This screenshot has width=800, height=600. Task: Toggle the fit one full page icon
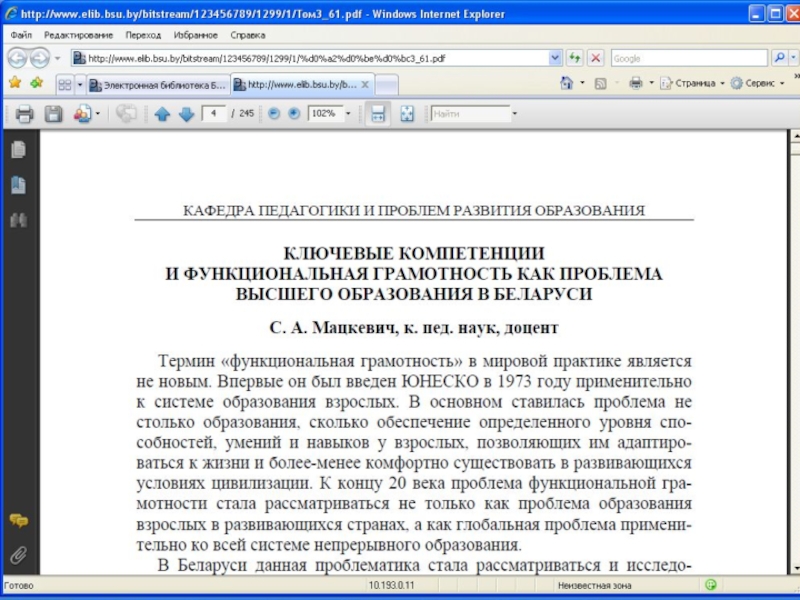pyautogui.click(x=407, y=114)
